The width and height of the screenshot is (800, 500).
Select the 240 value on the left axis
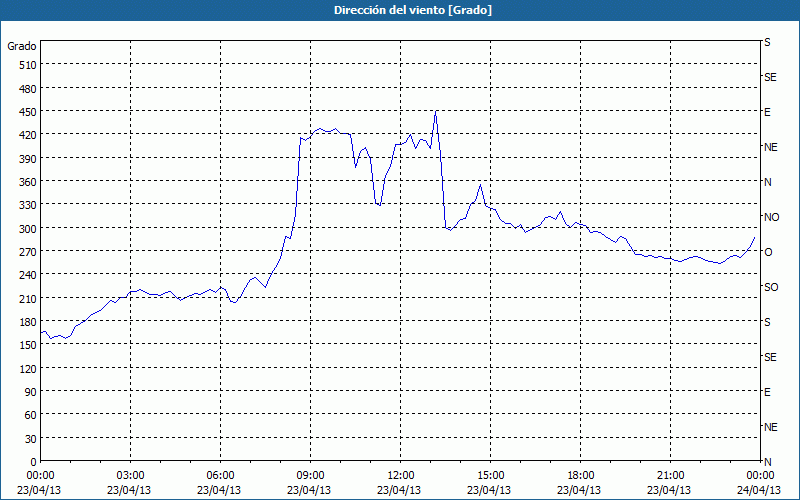(x=29, y=275)
